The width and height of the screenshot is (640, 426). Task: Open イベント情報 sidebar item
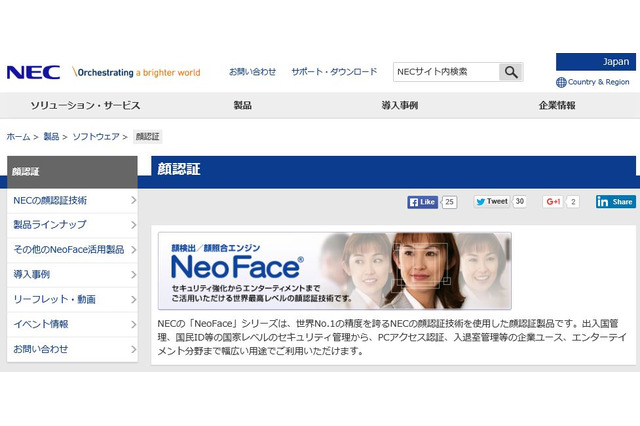coord(72,324)
